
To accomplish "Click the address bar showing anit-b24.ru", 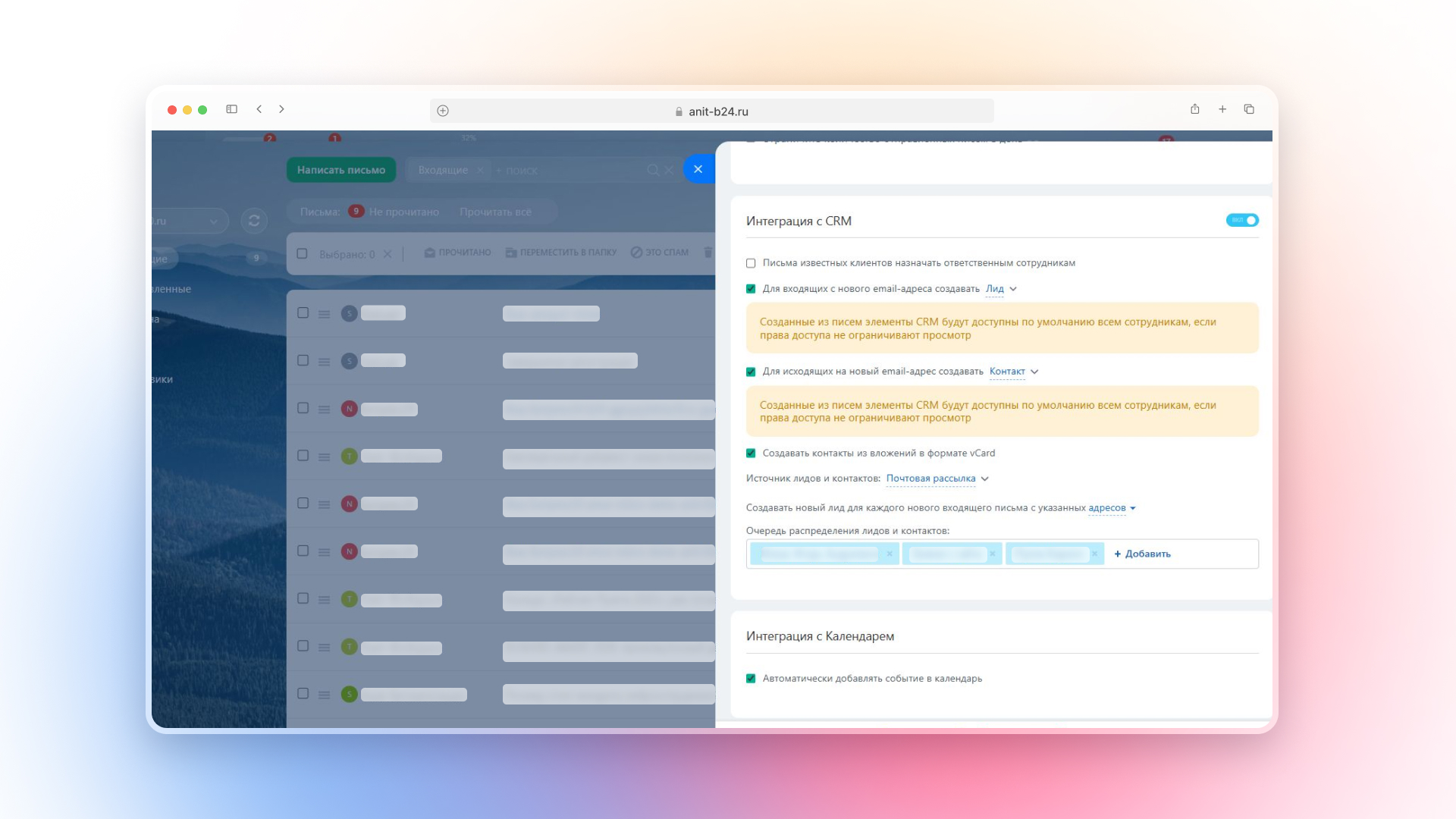I will 711,111.
